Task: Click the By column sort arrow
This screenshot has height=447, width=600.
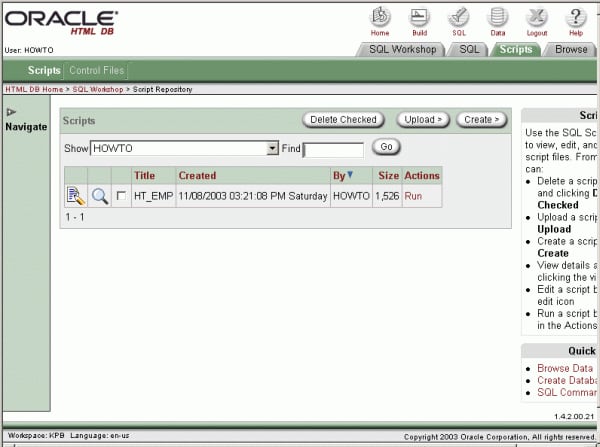Action: click(x=350, y=175)
